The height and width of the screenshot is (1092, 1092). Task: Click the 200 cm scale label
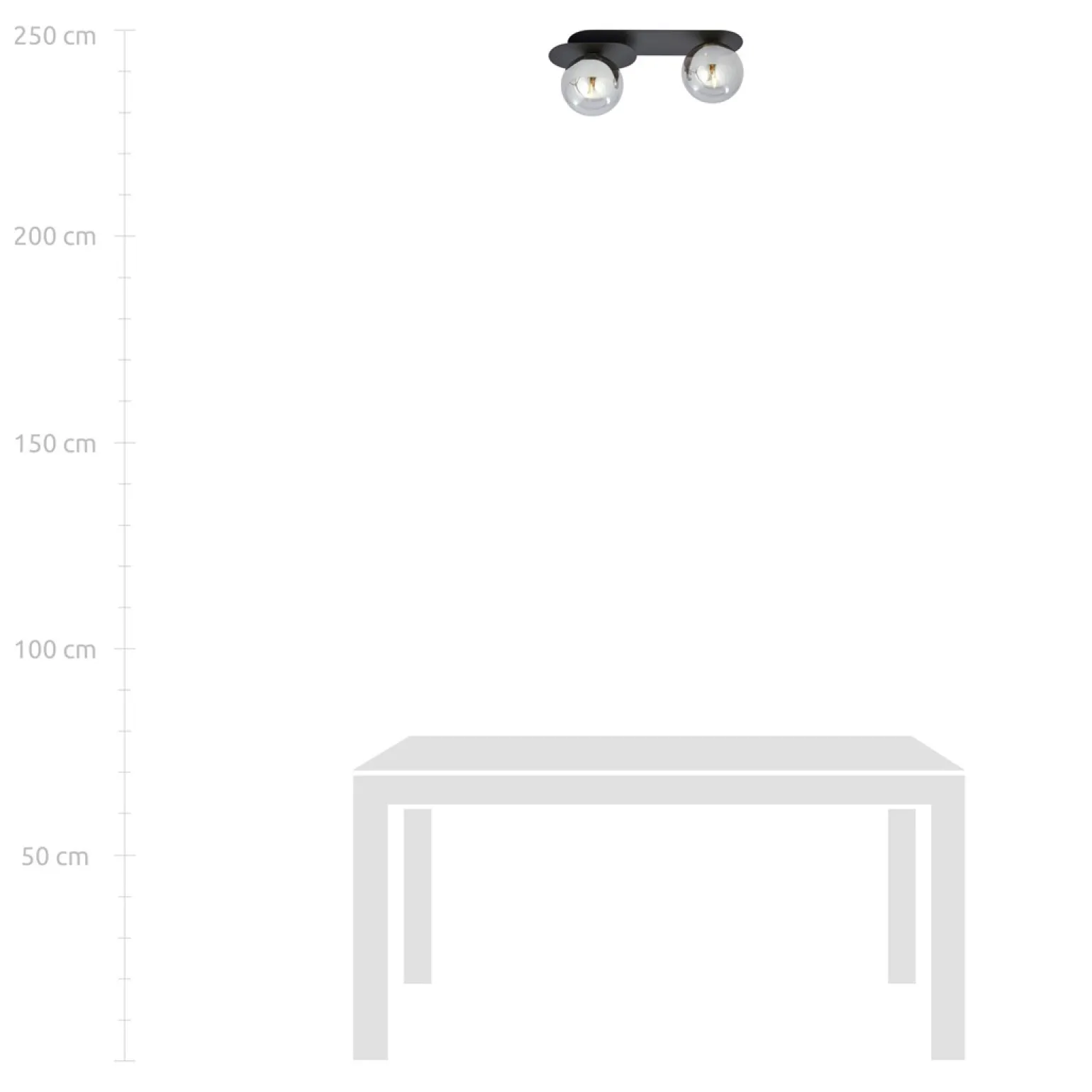(55, 236)
